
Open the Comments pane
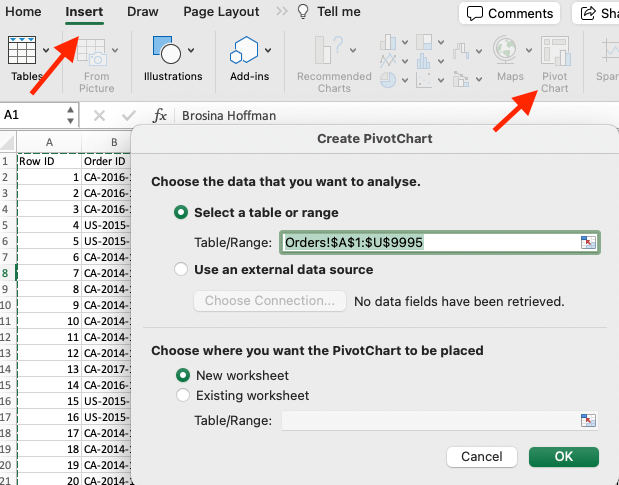coord(510,13)
